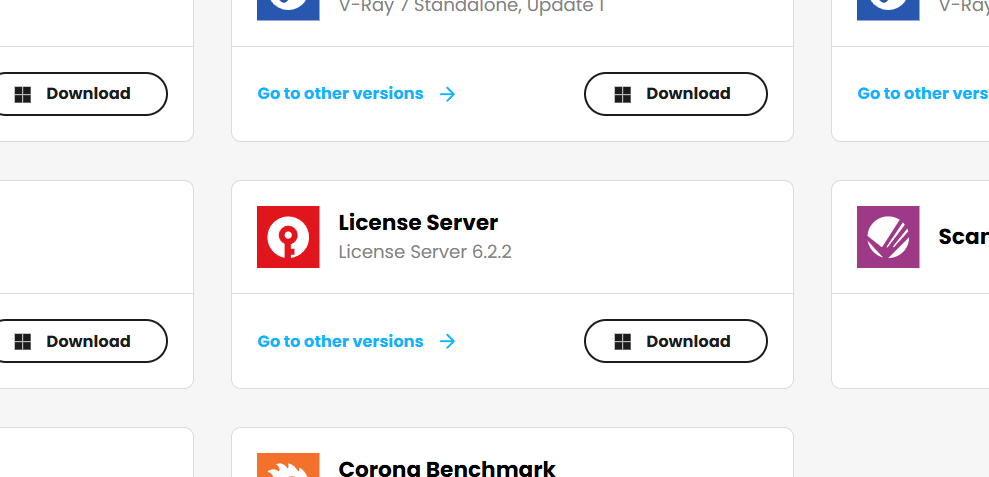Click the orange Corona Benchmark icon

[288, 465]
